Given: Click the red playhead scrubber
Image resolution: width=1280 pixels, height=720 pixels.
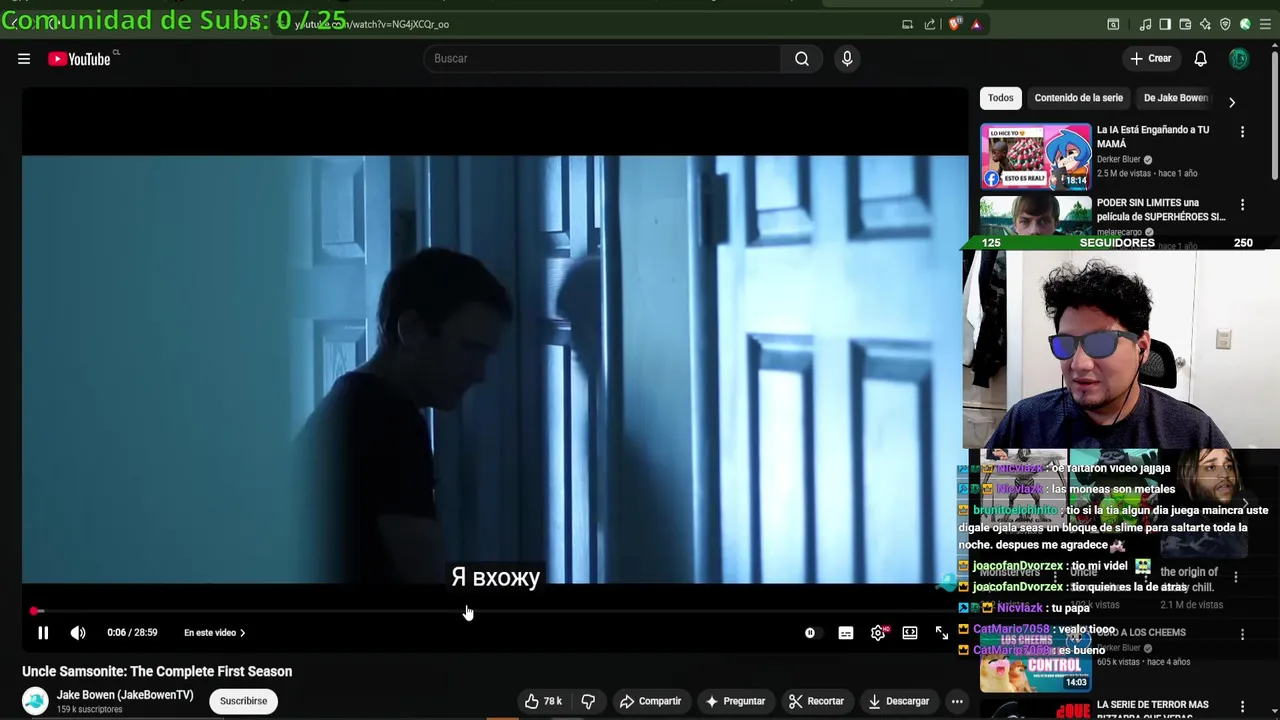Looking at the screenshot, I should pyautogui.click(x=35, y=611).
